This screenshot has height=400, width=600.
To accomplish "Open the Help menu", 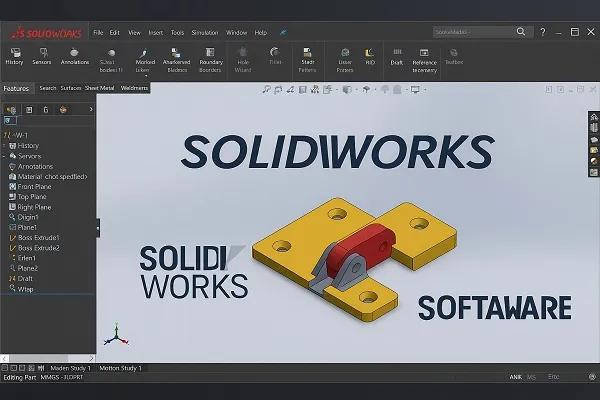I will [261, 33].
